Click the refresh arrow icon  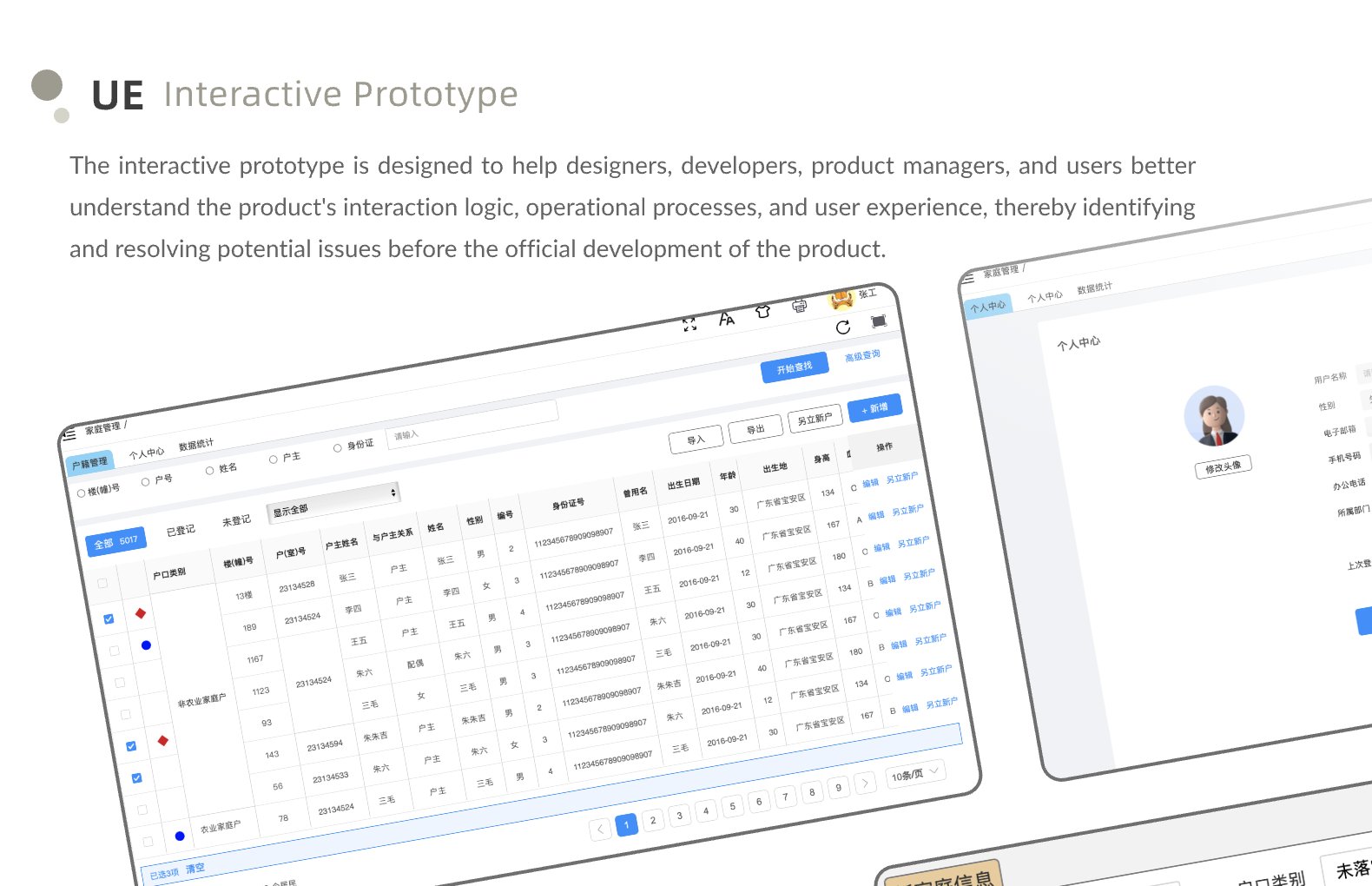point(842,327)
